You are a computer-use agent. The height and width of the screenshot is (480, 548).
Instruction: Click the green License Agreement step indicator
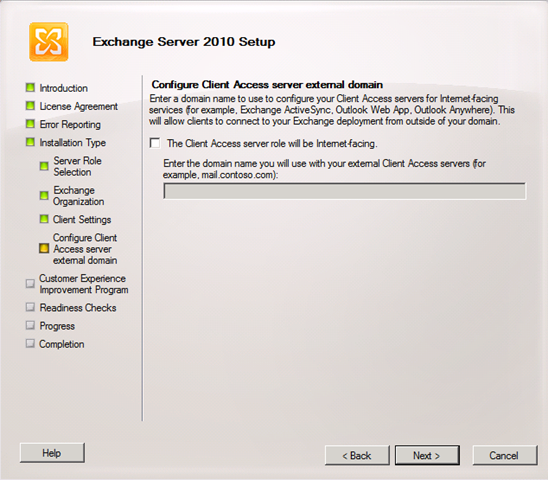(30, 106)
